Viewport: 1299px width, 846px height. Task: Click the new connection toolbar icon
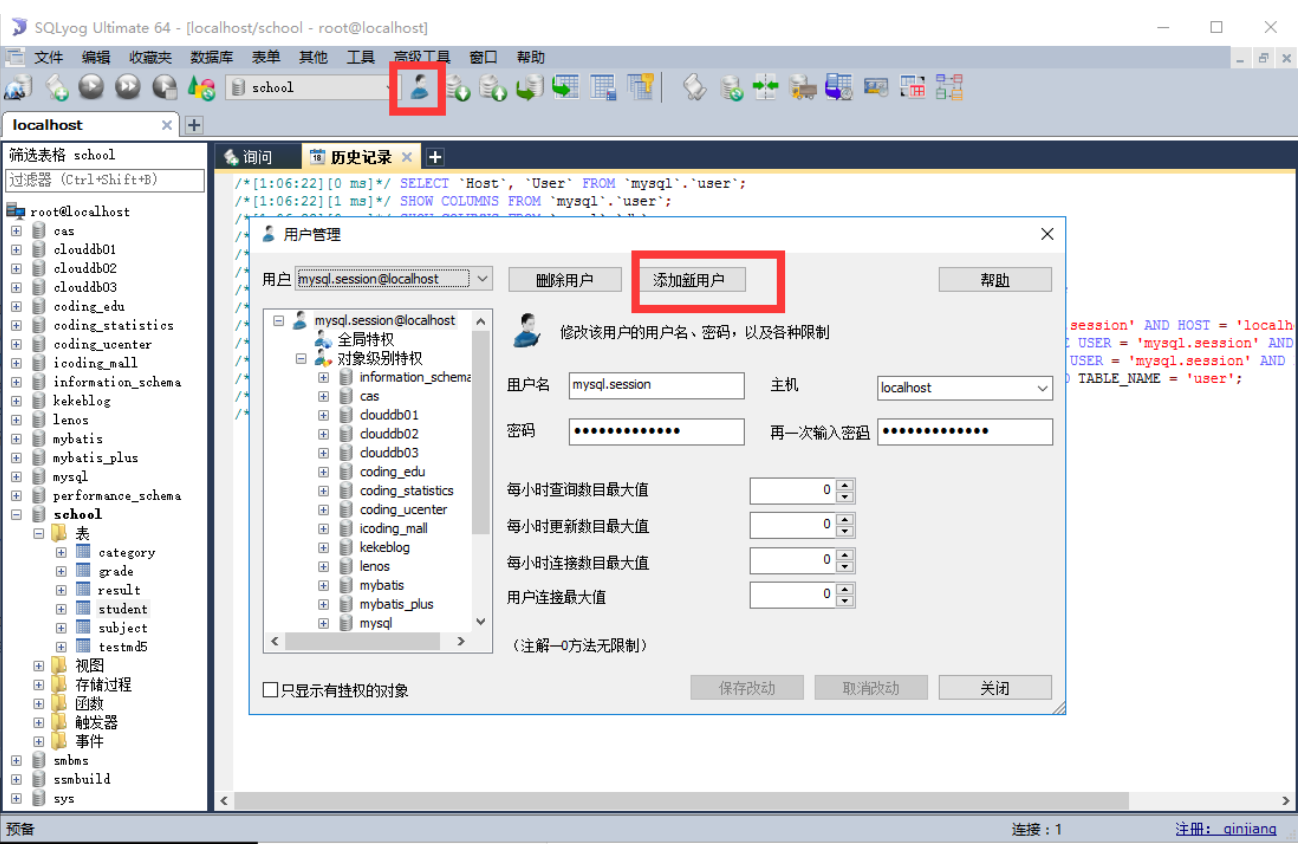click(18, 88)
